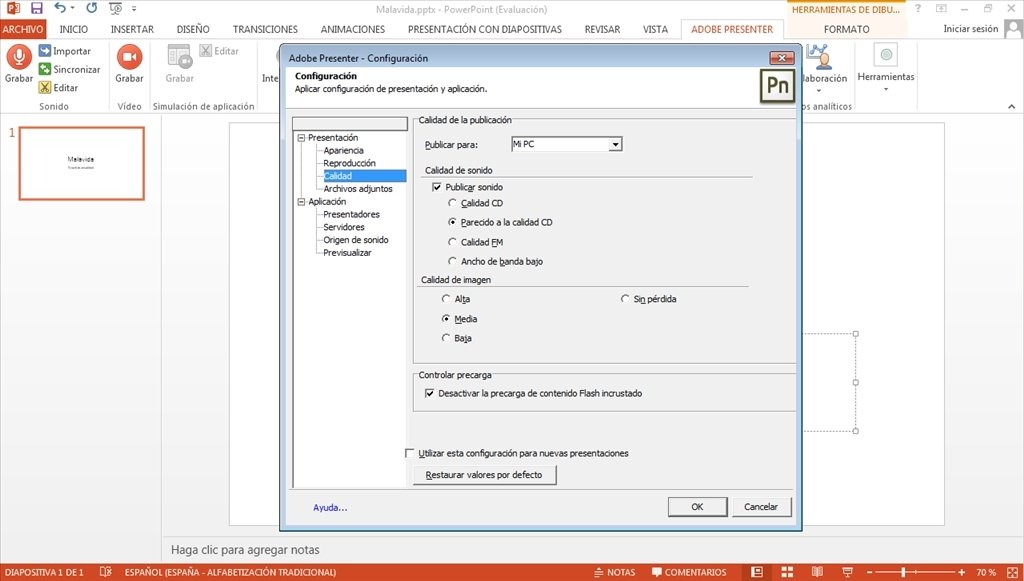This screenshot has height=581, width=1024.
Task: Click the fit slide to window icon
Action: 1013,572
